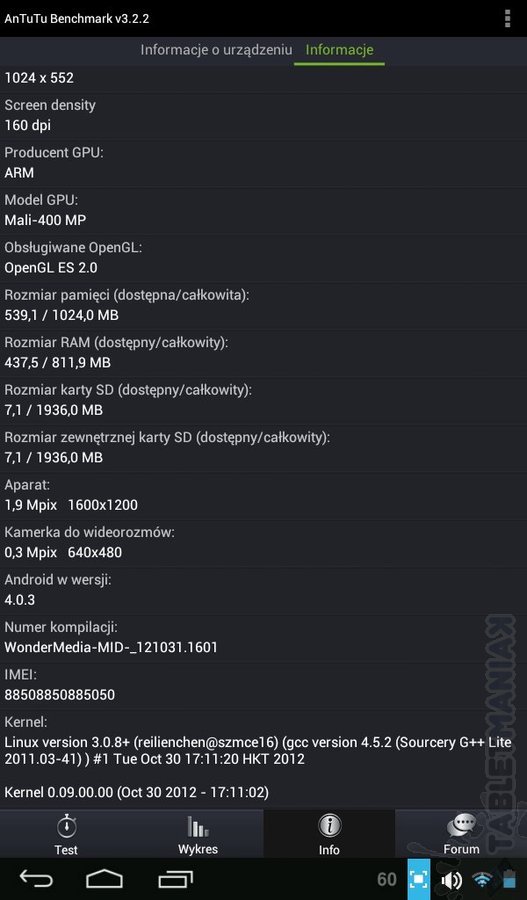Tap the Wi-Fi status icon
Viewport: 527px width, 900px height.
(x=483, y=879)
